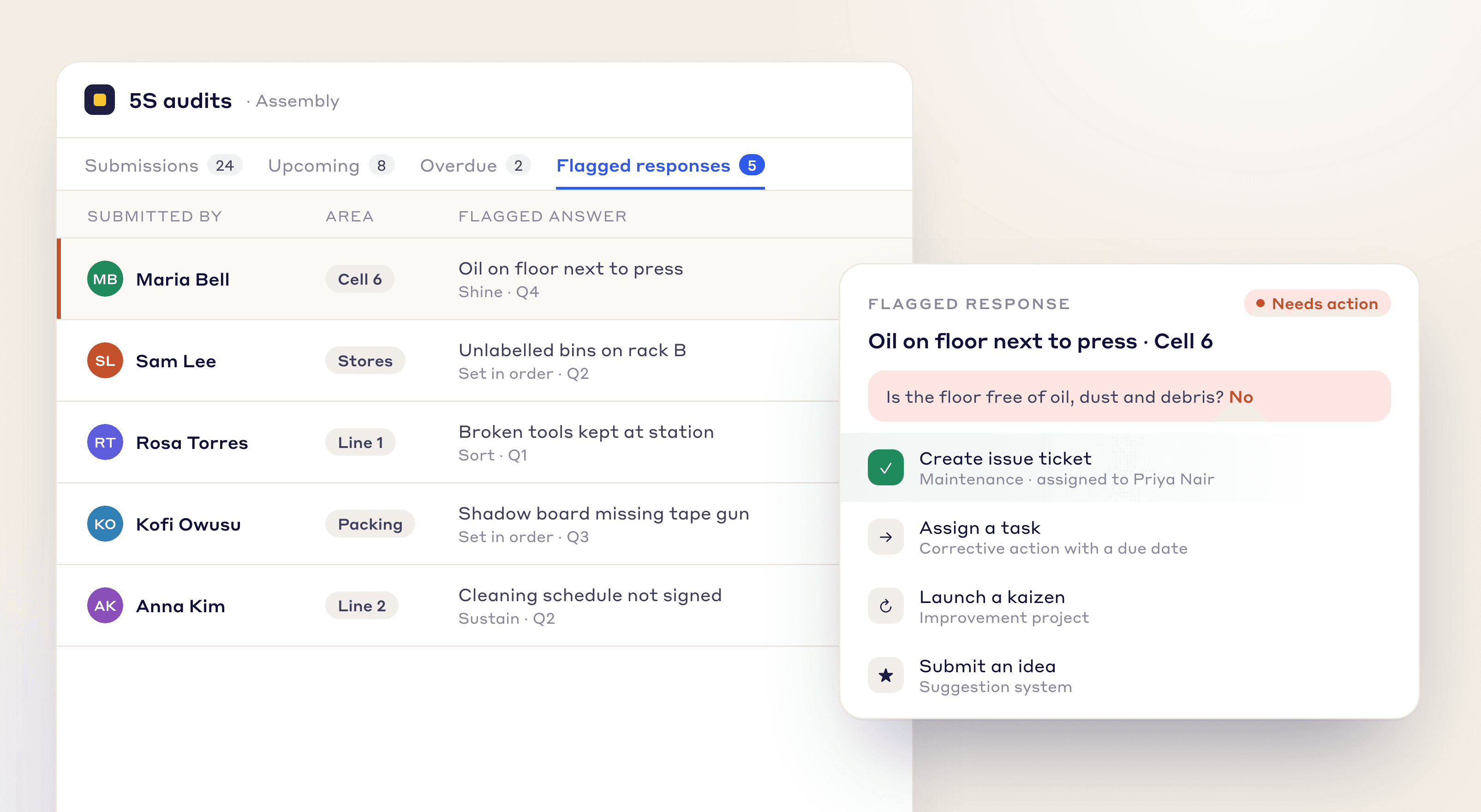The width and height of the screenshot is (1481, 812).
Task: Choose Launch a kaizen action
Action: [1129, 606]
